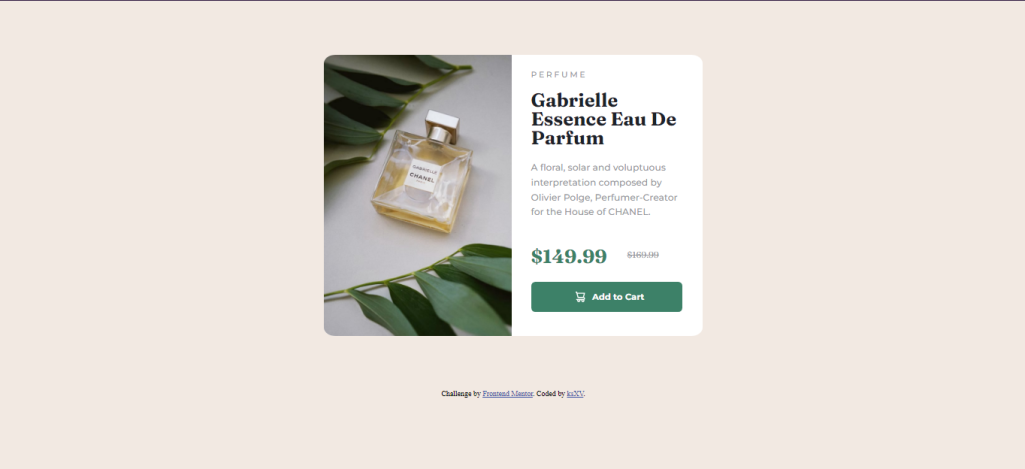The image size is (1025, 469).
Task: Add the perfume to cart
Action: coord(606,297)
